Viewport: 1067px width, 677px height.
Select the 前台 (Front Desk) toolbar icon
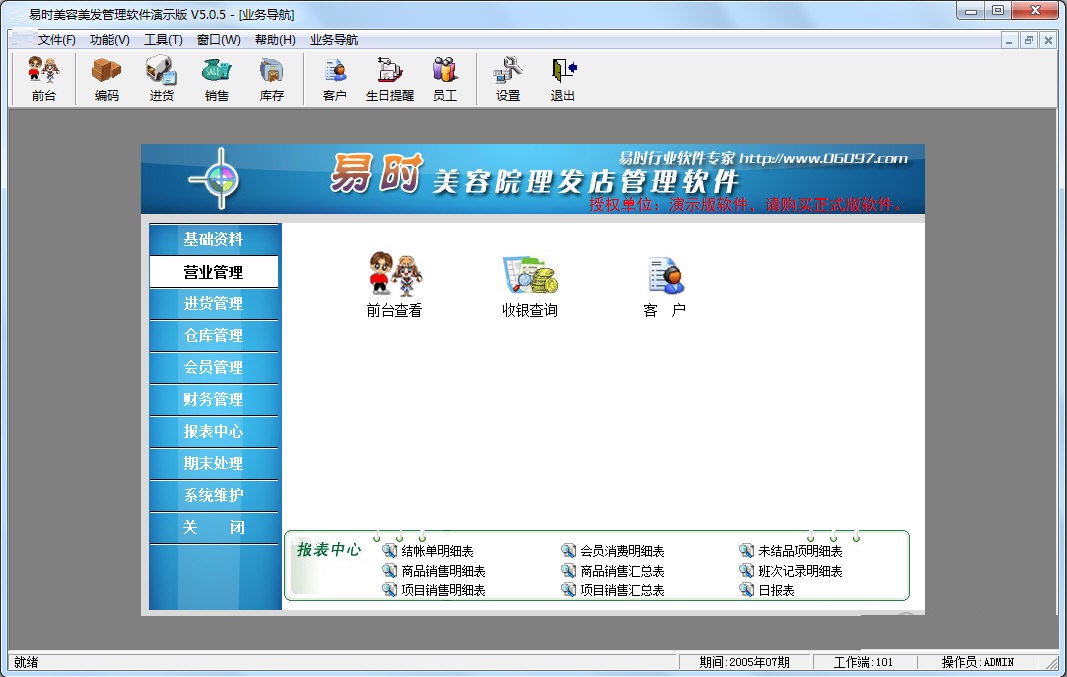point(42,78)
